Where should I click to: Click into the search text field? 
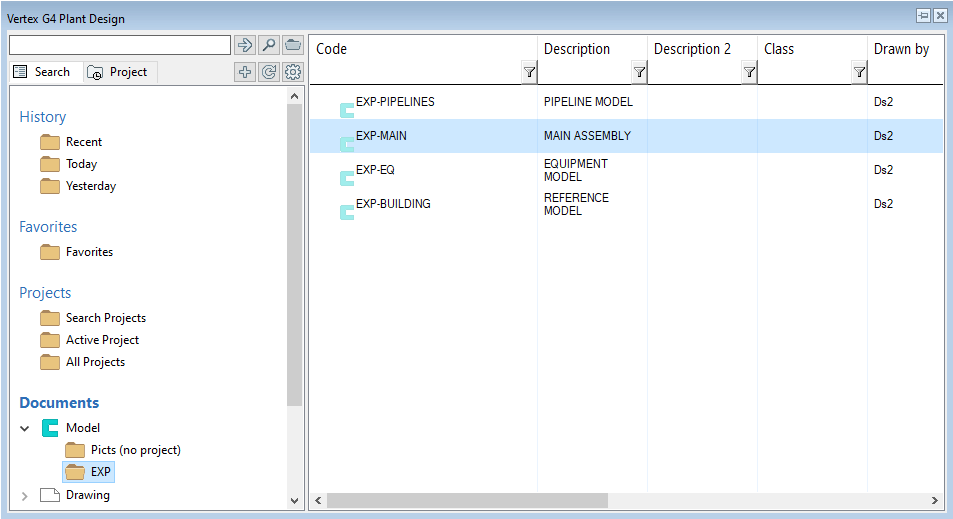point(120,45)
